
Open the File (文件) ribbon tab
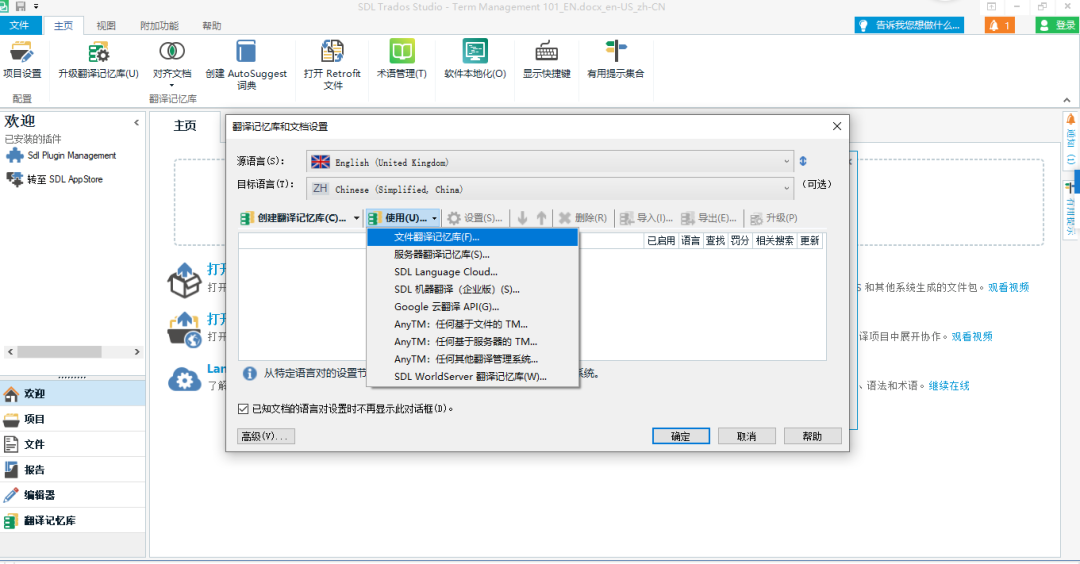click(x=19, y=25)
